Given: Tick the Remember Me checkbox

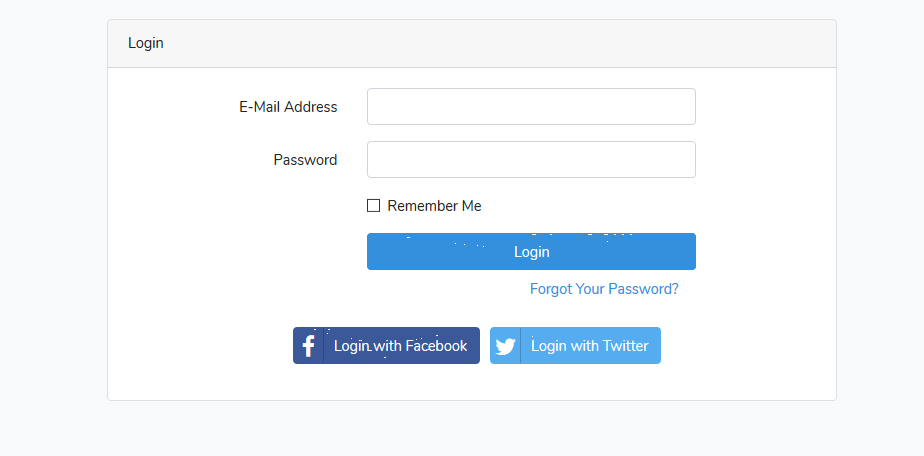Looking at the screenshot, I should pyautogui.click(x=374, y=206).
